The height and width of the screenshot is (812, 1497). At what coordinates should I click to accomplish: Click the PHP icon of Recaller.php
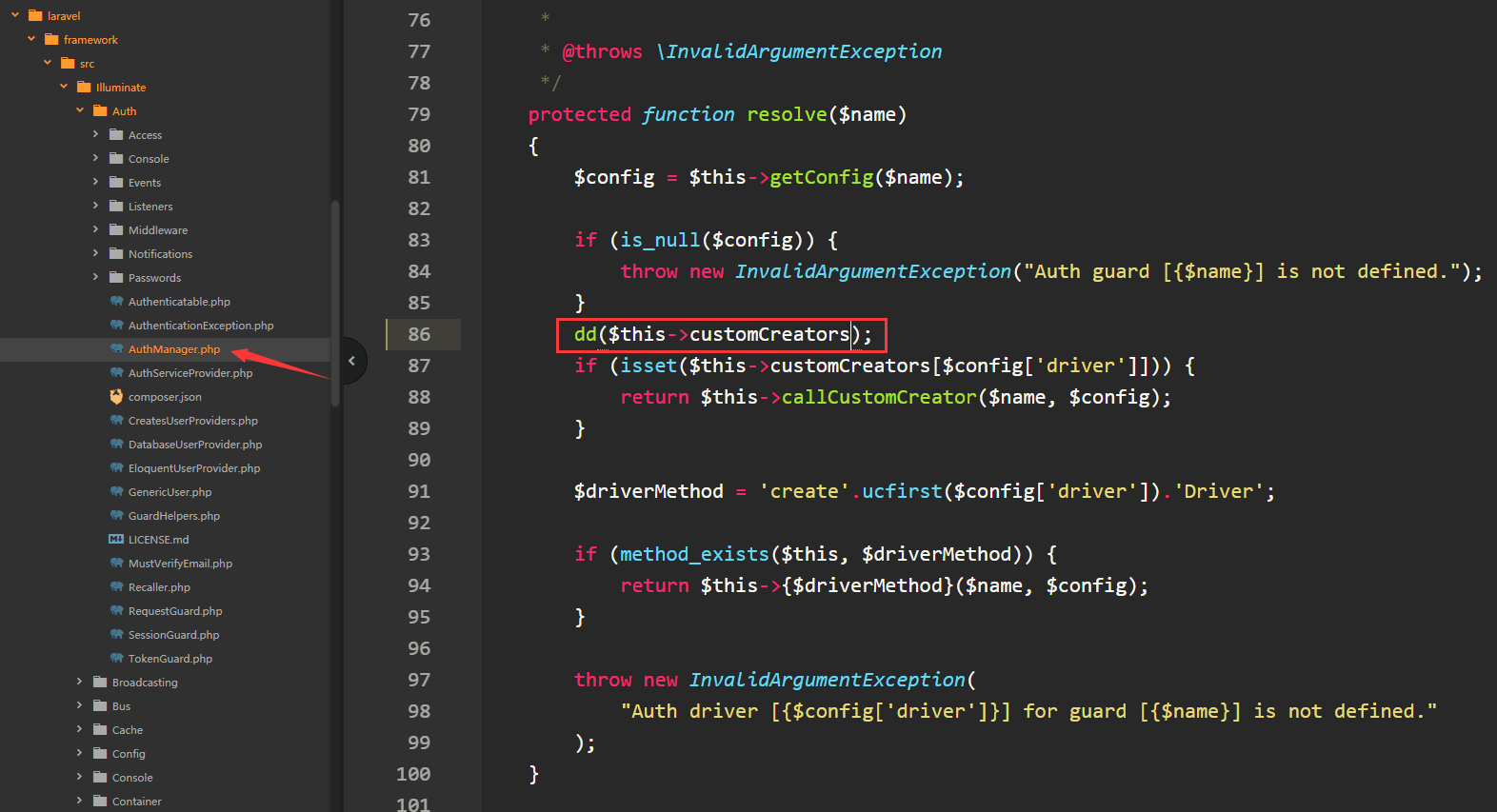coord(116,586)
